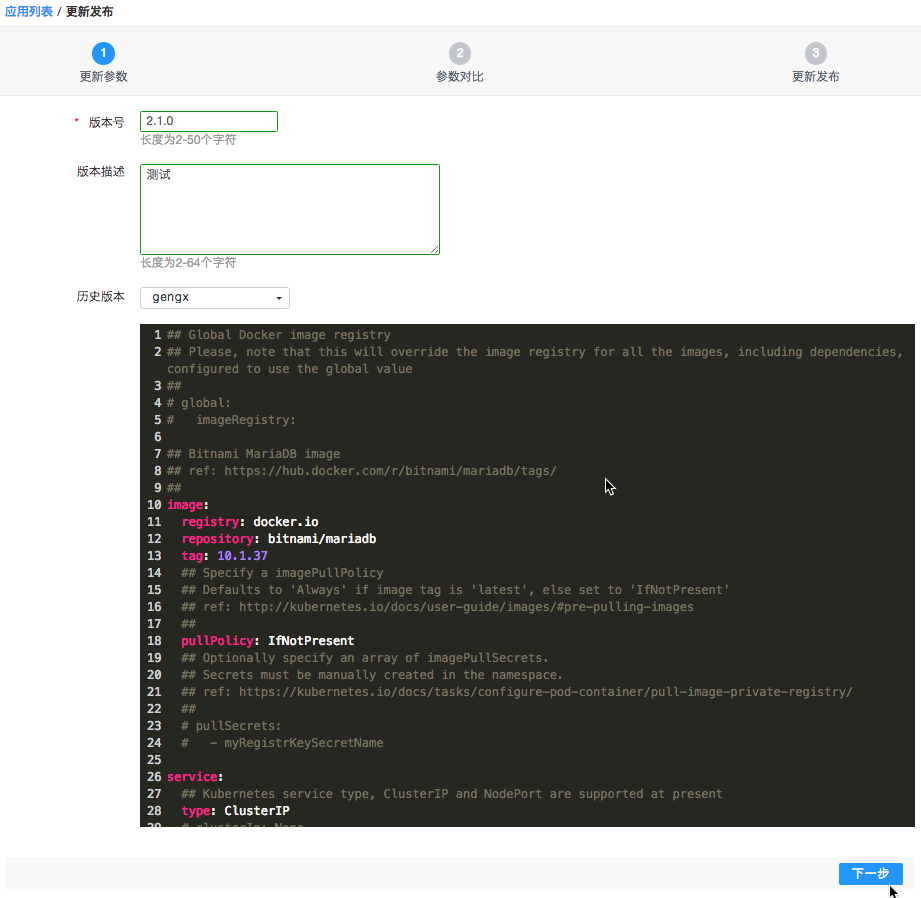This screenshot has width=921, height=898.
Task: Click the step 3 circle icon
Action: click(x=816, y=53)
